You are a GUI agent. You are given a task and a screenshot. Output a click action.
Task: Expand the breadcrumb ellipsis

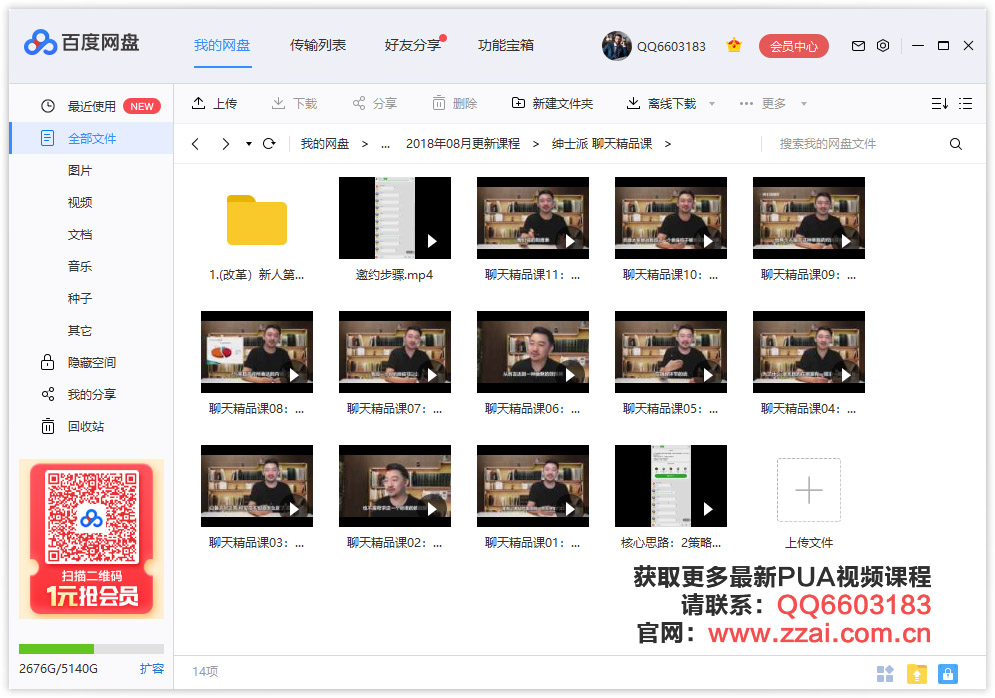point(385,145)
